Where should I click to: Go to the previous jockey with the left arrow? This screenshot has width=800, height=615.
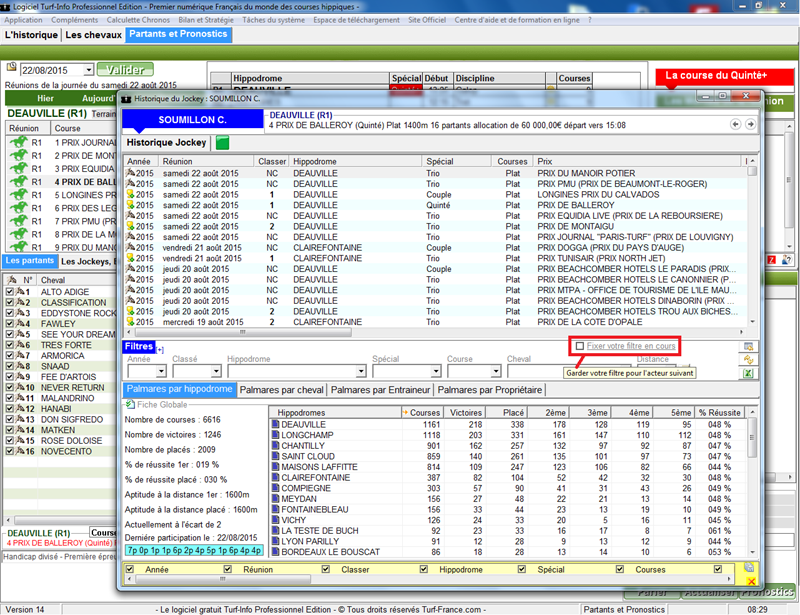(x=735, y=125)
